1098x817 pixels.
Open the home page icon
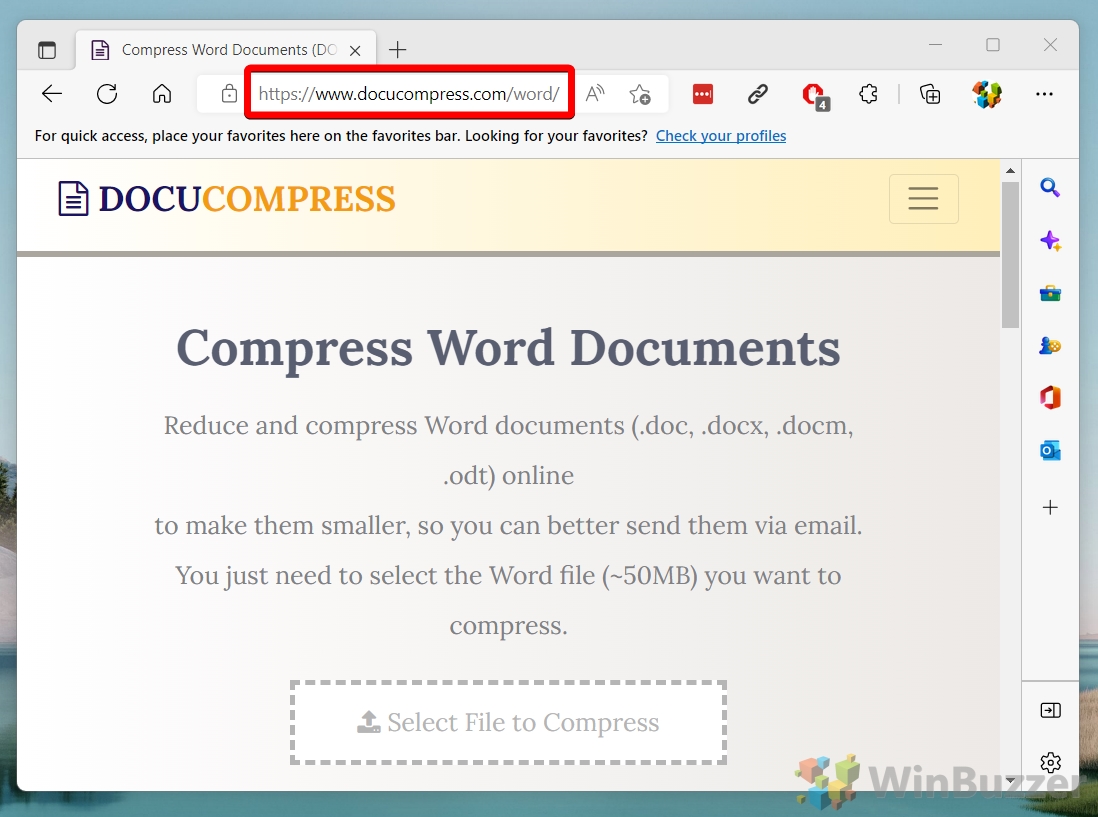[x=162, y=94]
